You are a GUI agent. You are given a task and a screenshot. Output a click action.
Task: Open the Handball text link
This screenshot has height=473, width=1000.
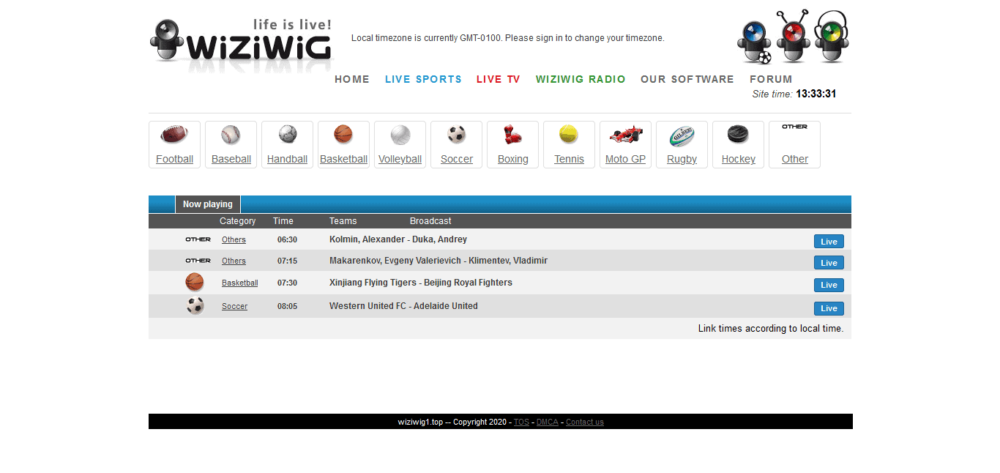point(287,159)
